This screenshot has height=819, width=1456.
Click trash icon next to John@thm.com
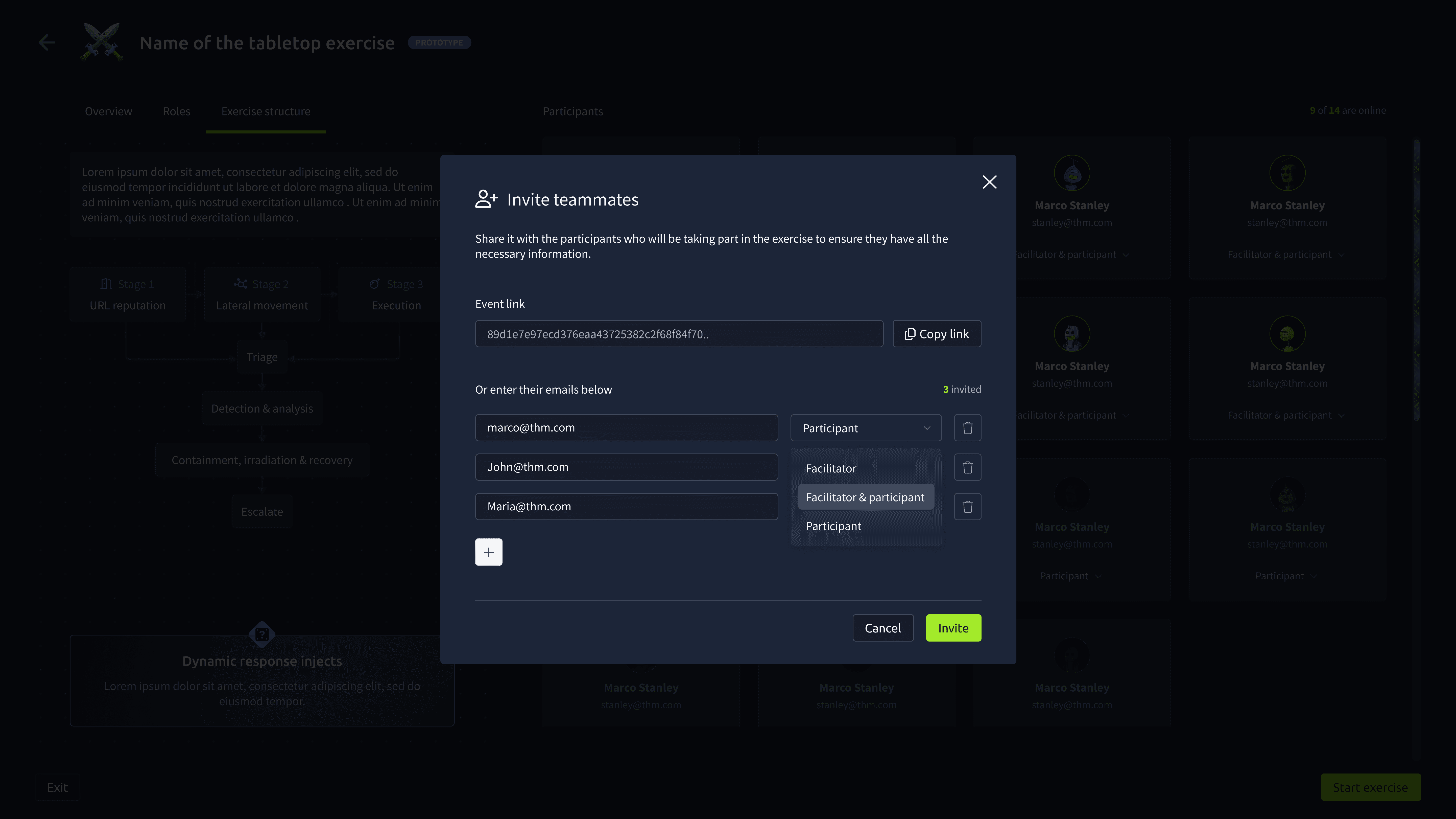[x=967, y=467]
